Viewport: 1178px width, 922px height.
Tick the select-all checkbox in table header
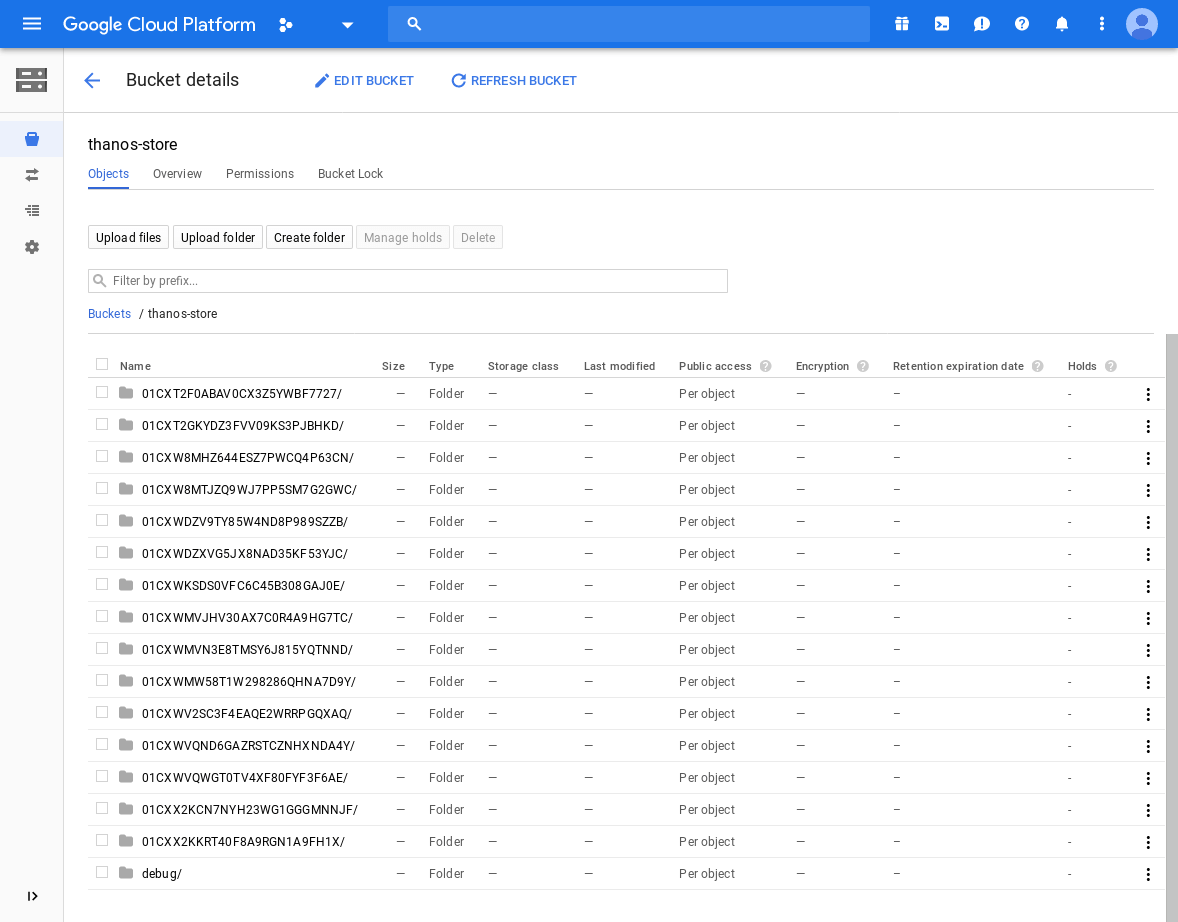(x=102, y=365)
